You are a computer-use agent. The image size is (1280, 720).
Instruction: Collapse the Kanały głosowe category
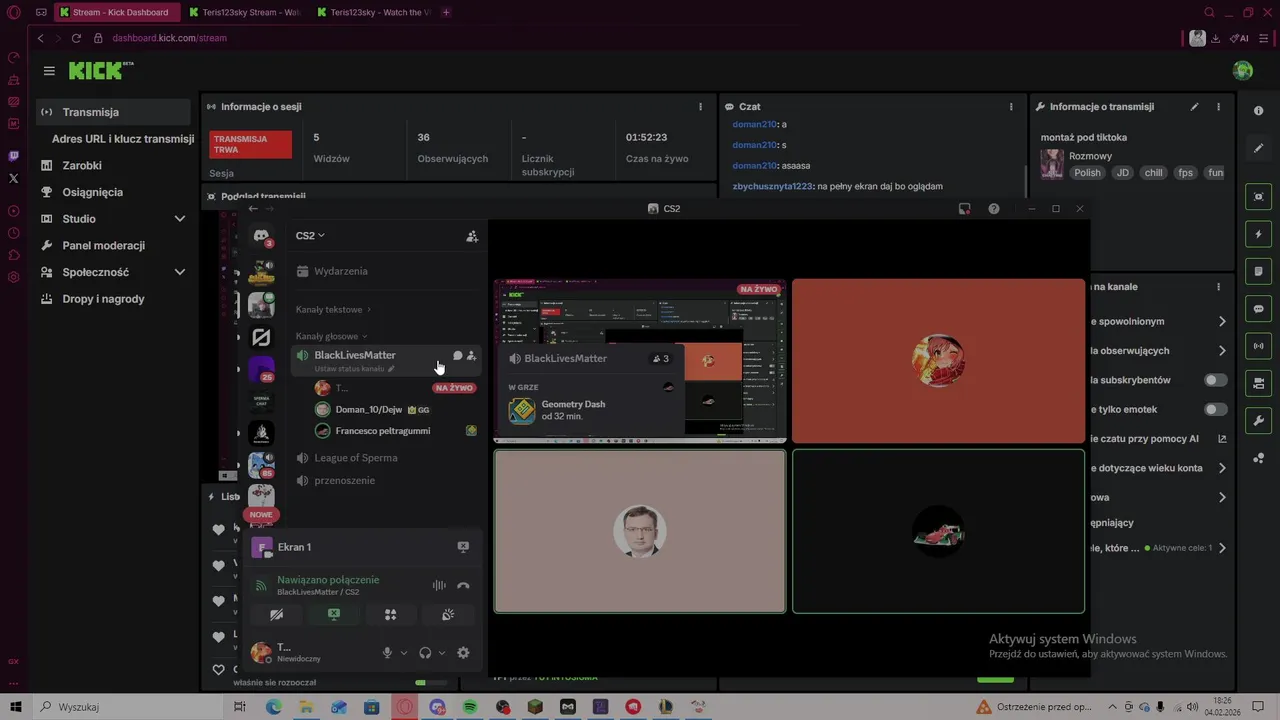click(x=331, y=336)
